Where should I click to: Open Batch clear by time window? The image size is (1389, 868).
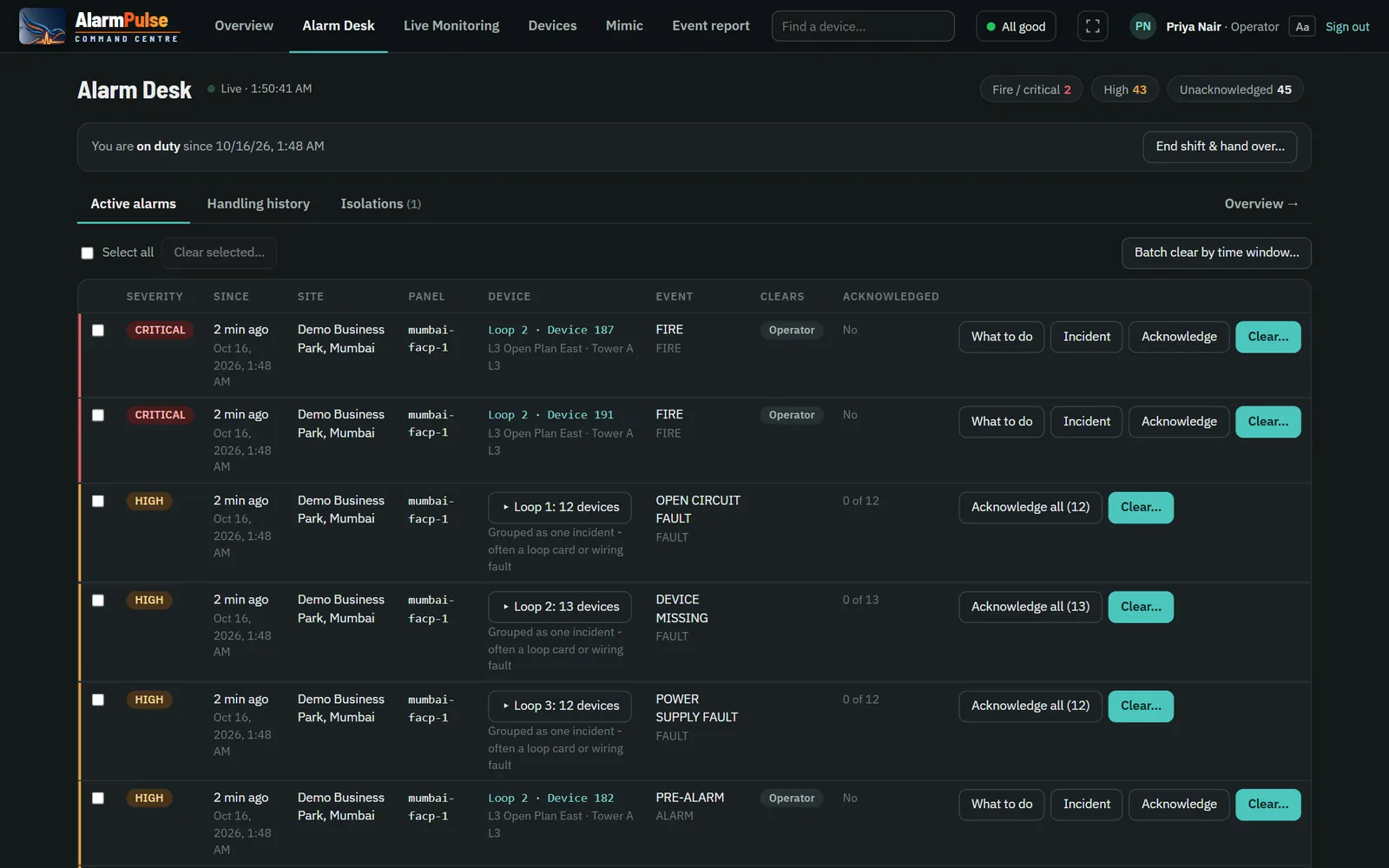[1216, 253]
